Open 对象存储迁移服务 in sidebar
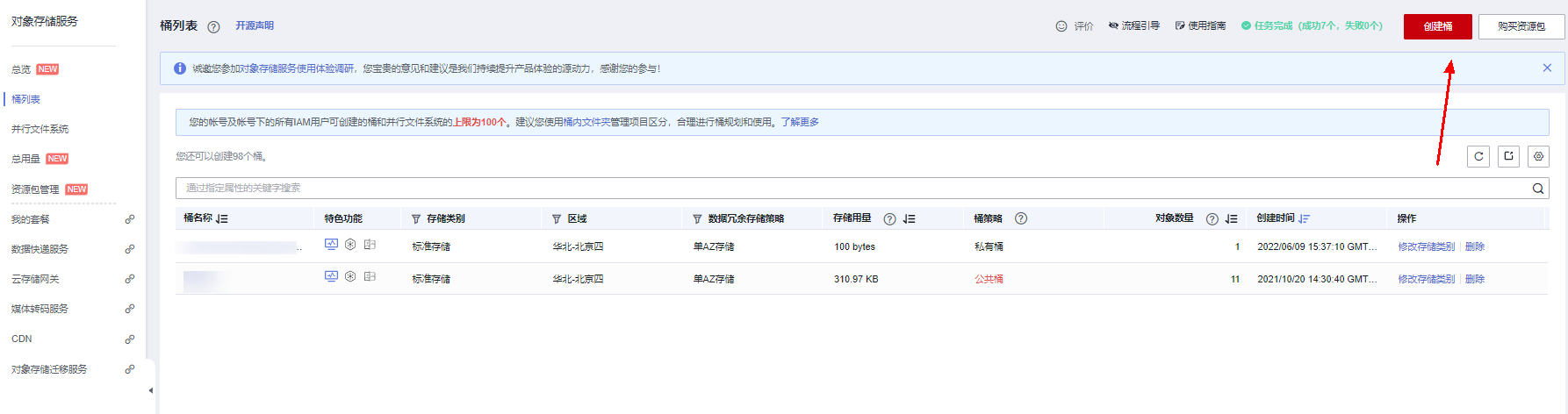The height and width of the screenshot is (414, 1568). [x=49, y=369]
